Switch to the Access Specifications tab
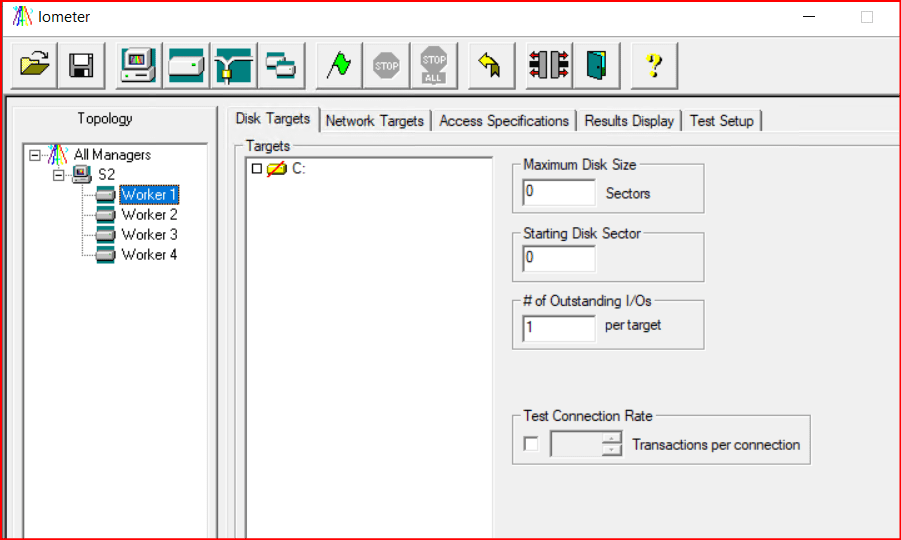Screen dimensions: 901x540 (x=504, y=121)
